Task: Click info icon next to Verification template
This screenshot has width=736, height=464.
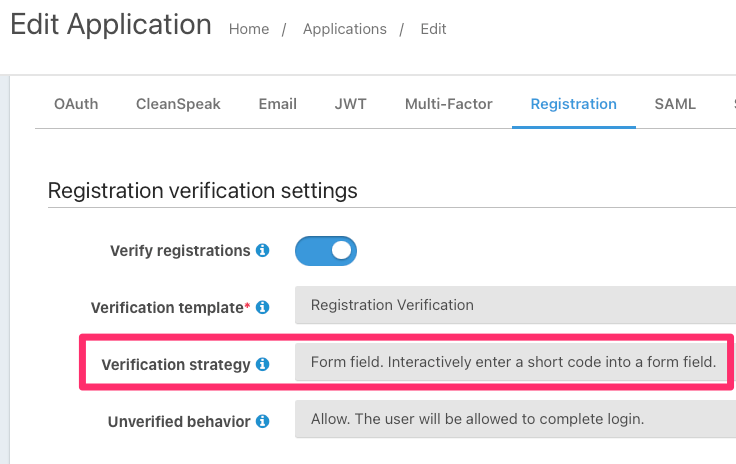Action: [263, 307]
